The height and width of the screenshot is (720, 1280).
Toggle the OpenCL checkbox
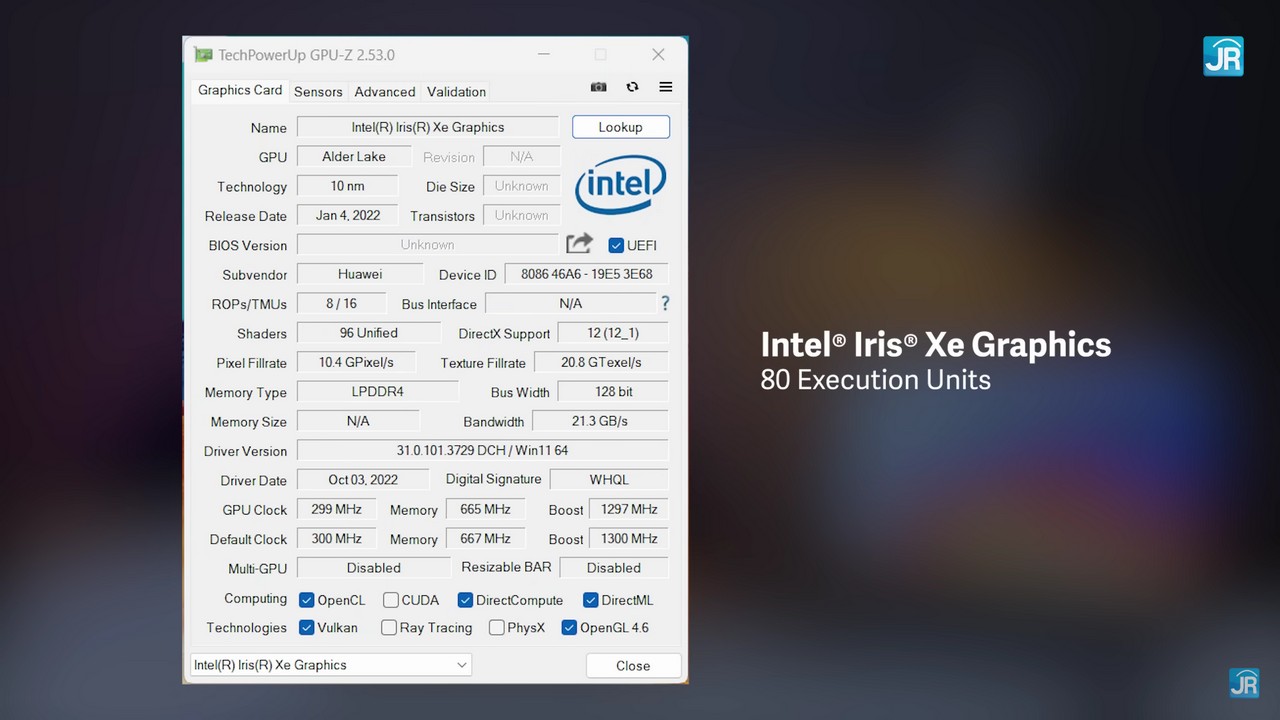coord(307,600)
